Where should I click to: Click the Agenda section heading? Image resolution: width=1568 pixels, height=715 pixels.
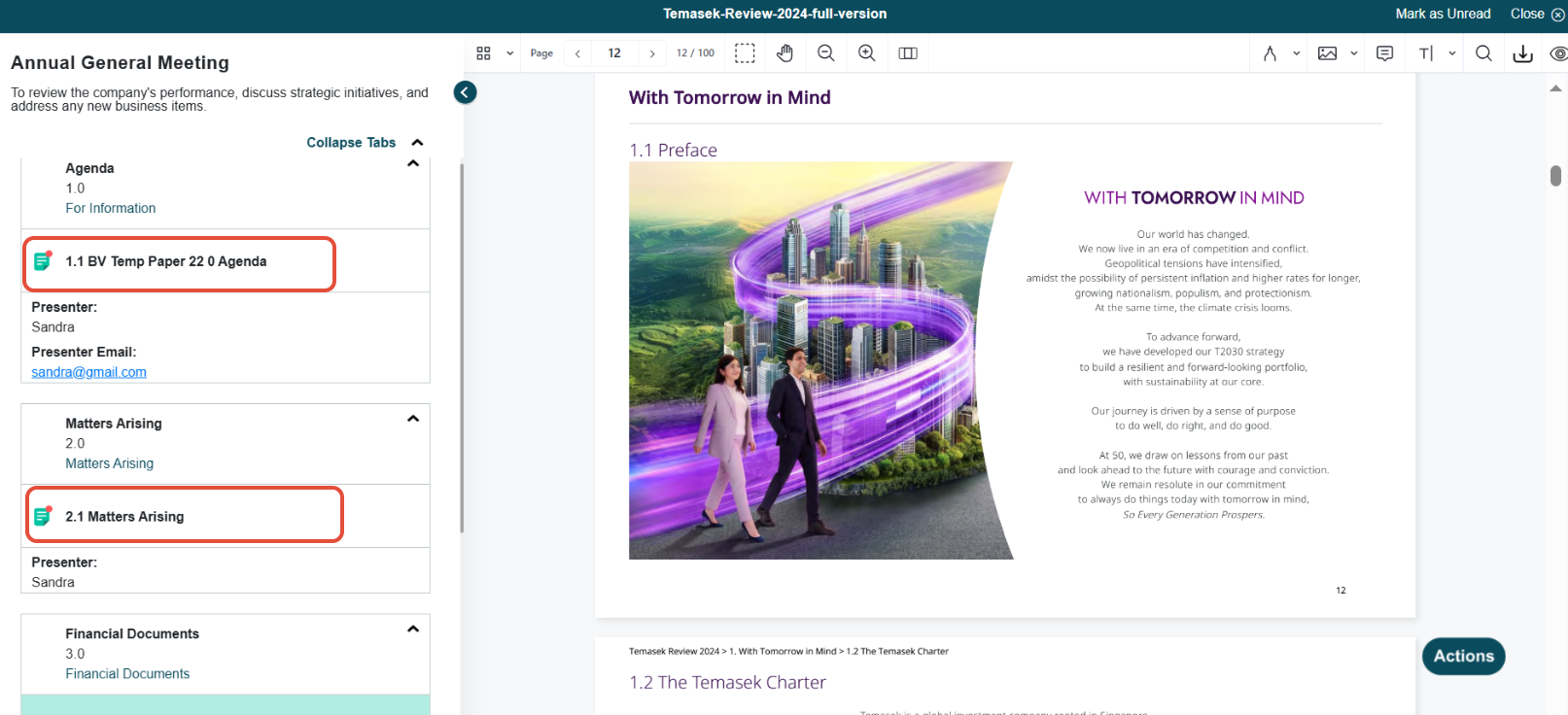[x=89, y=168]
